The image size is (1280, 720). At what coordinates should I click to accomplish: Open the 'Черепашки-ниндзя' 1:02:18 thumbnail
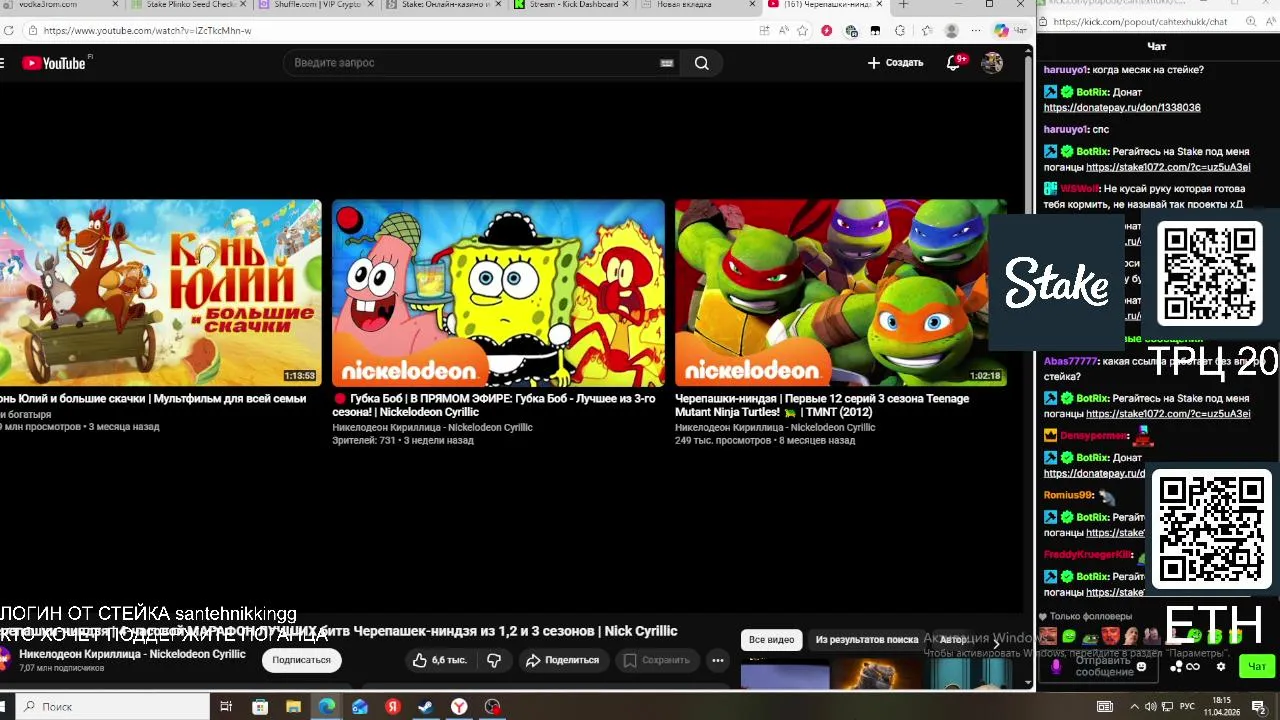[x=840, y=293]
